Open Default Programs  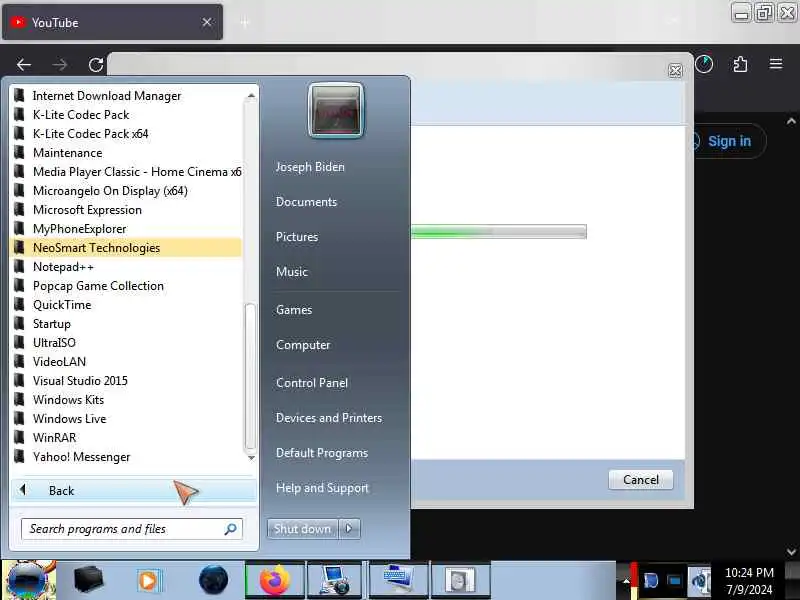coord(322,453)
